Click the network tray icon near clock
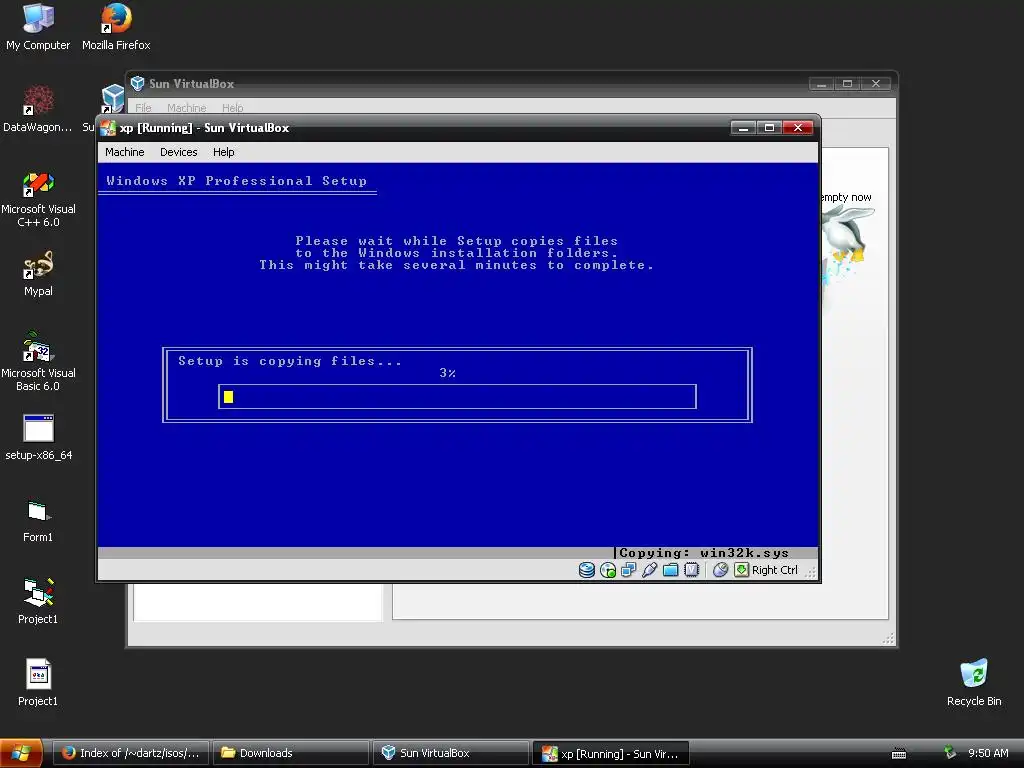 click(950, 753)
